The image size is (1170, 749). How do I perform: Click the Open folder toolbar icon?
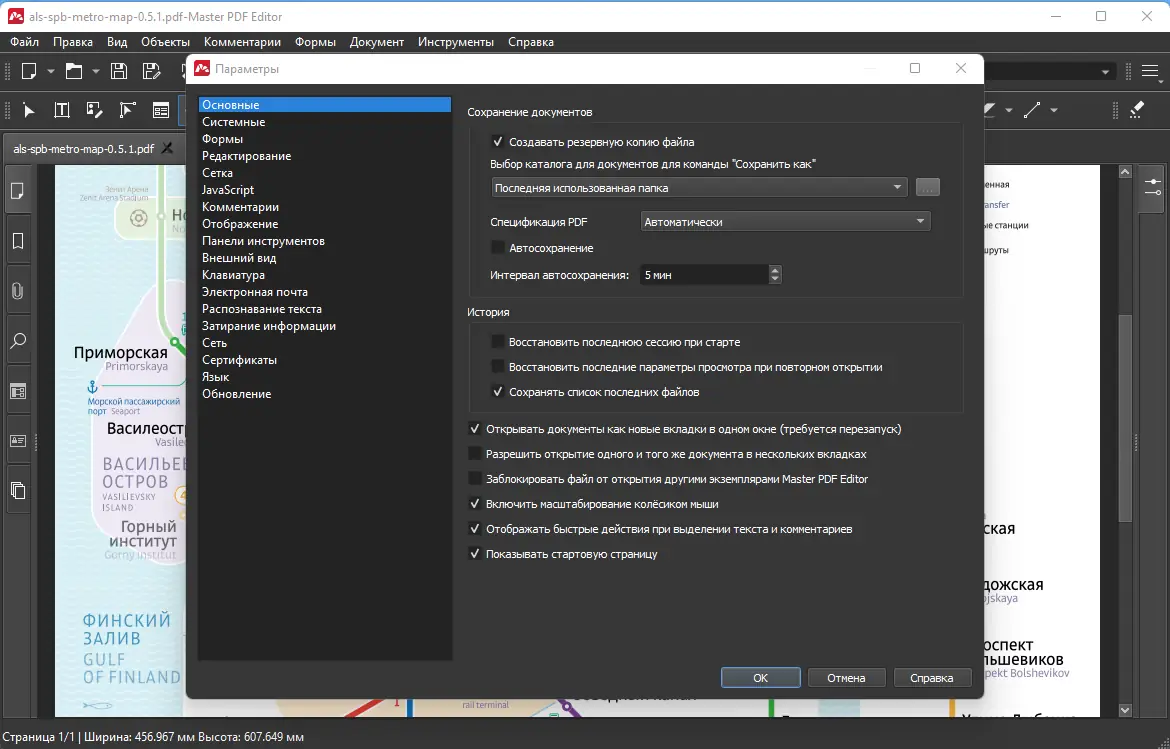tap(74, 71)
